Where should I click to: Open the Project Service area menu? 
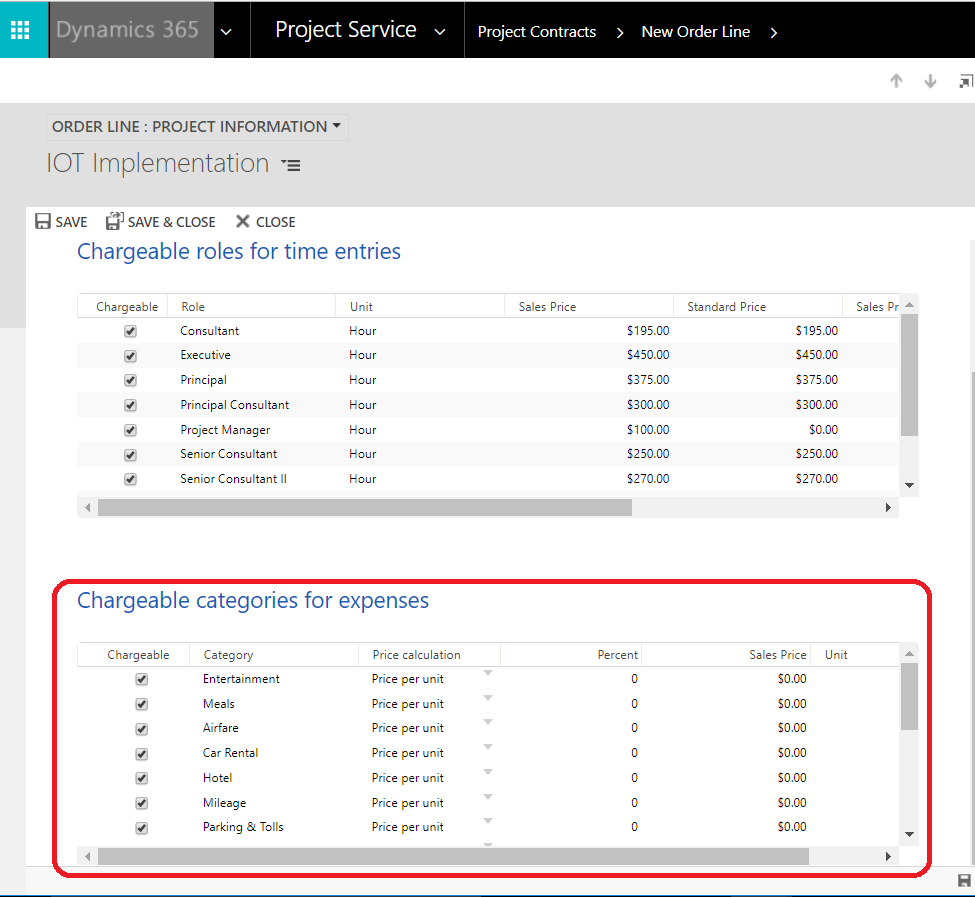pyautogui.click(x=346, y=30)
